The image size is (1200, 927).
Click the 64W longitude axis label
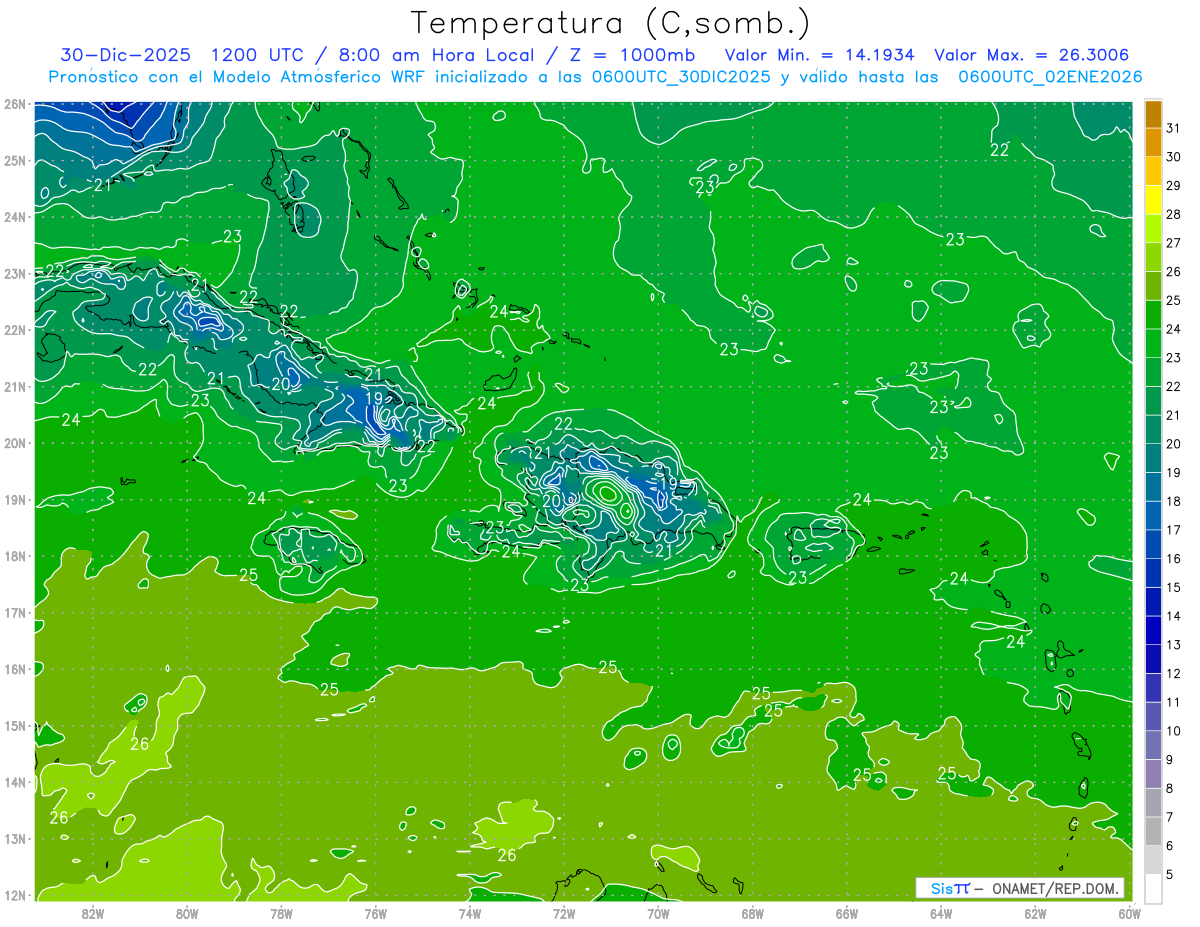(941, 912)
